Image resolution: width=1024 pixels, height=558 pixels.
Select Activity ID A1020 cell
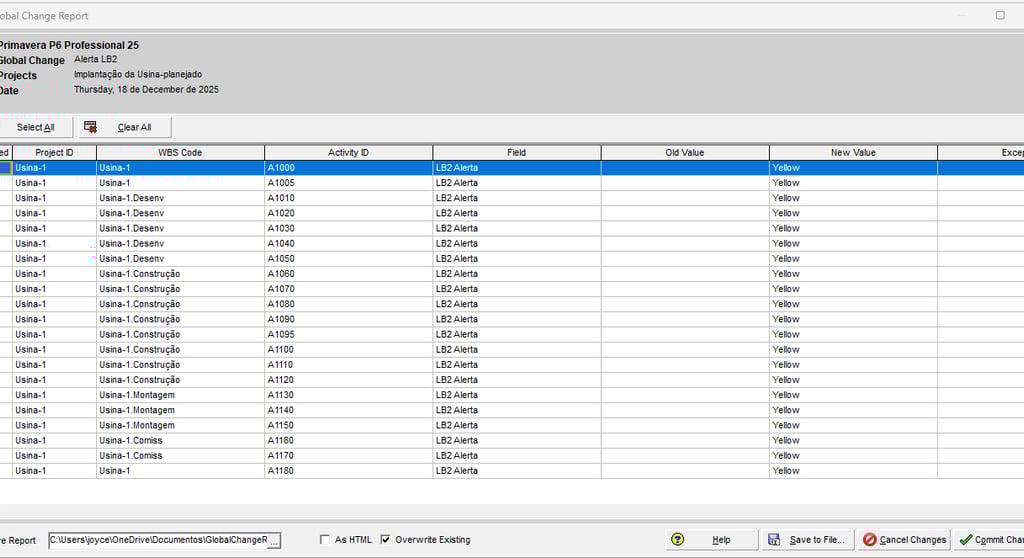tap(349, 213)
